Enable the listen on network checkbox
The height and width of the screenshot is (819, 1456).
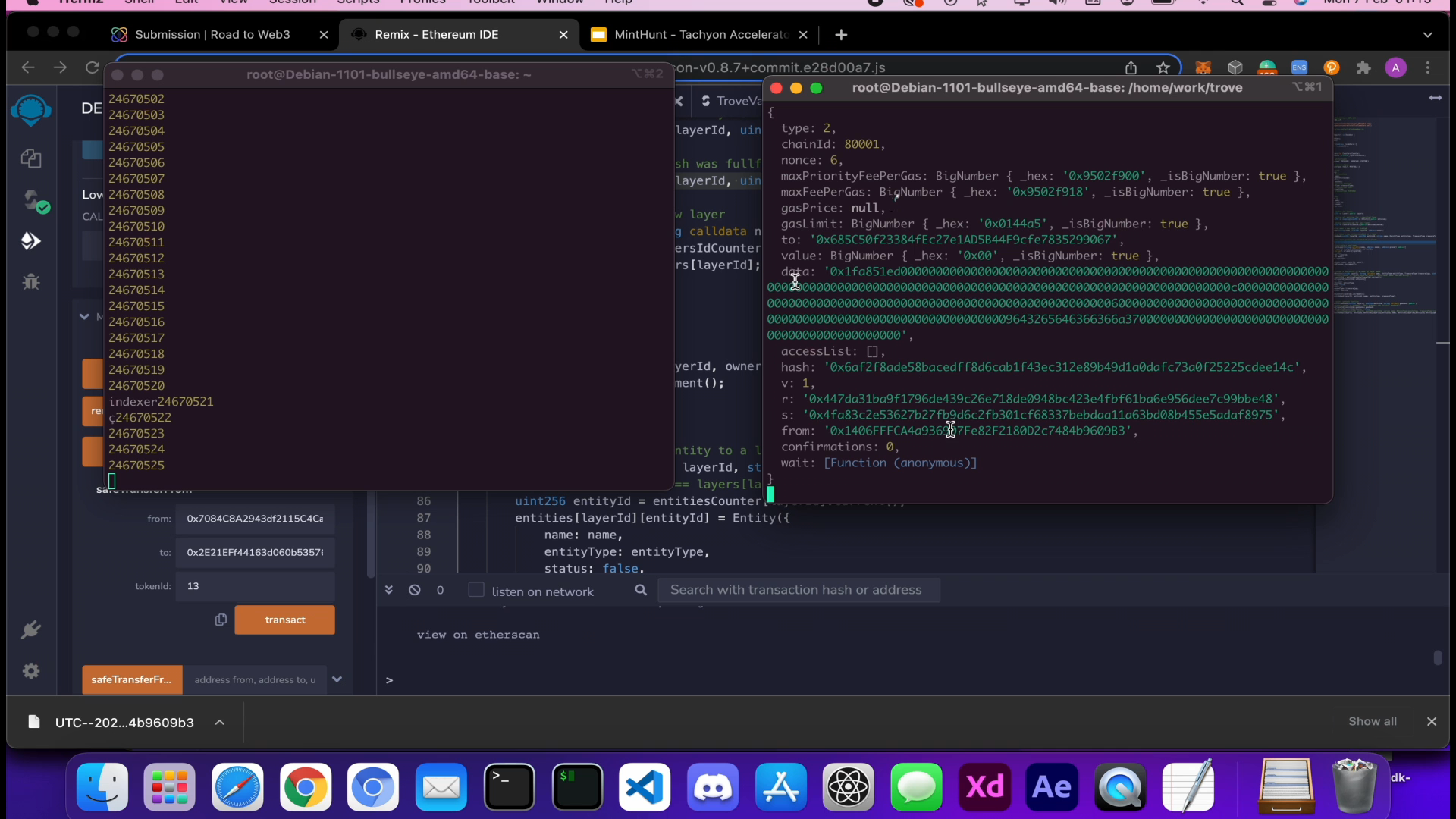[476, 590]
